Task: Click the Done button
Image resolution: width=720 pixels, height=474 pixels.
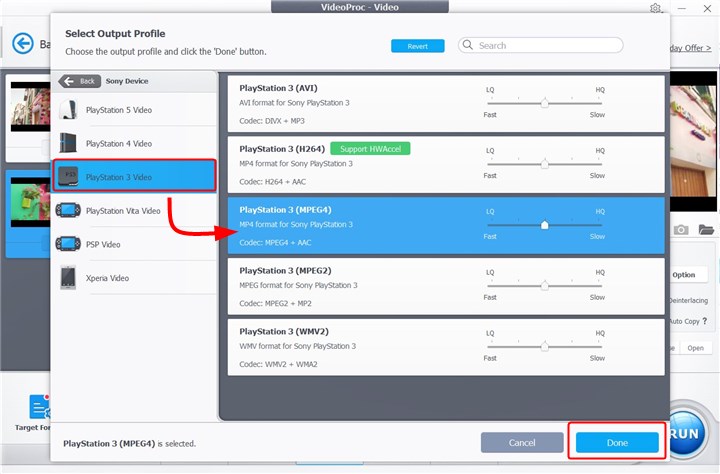Action: pos(617,443)
